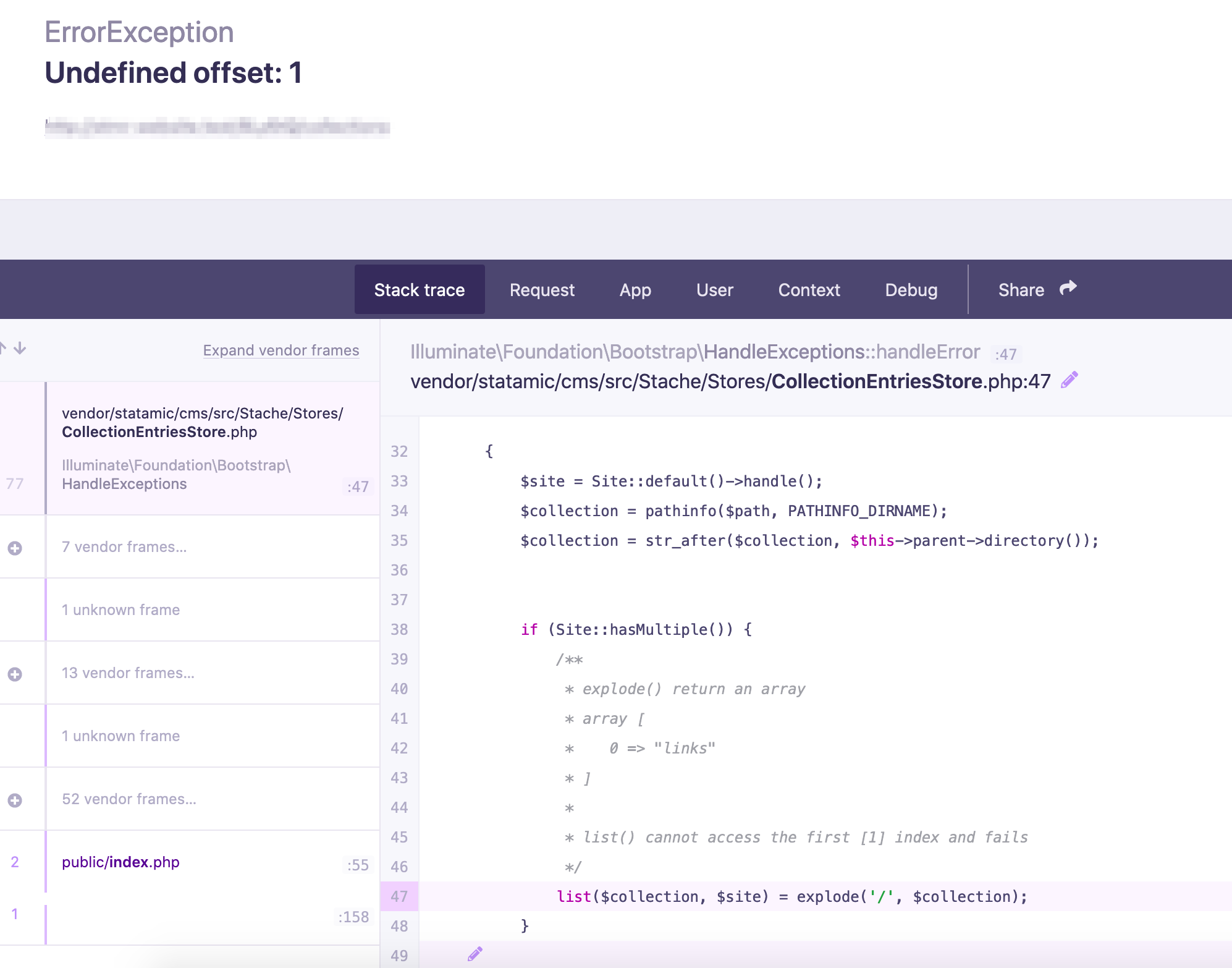Click the up arrow frame navigation icon

click(2, 348)
